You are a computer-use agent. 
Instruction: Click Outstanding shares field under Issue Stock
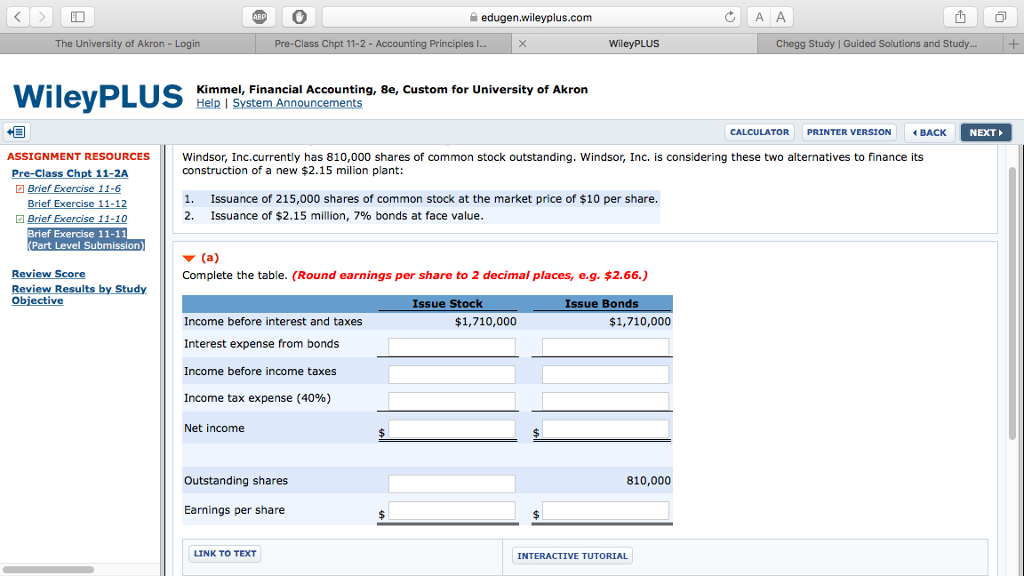(x=452, y=483)
